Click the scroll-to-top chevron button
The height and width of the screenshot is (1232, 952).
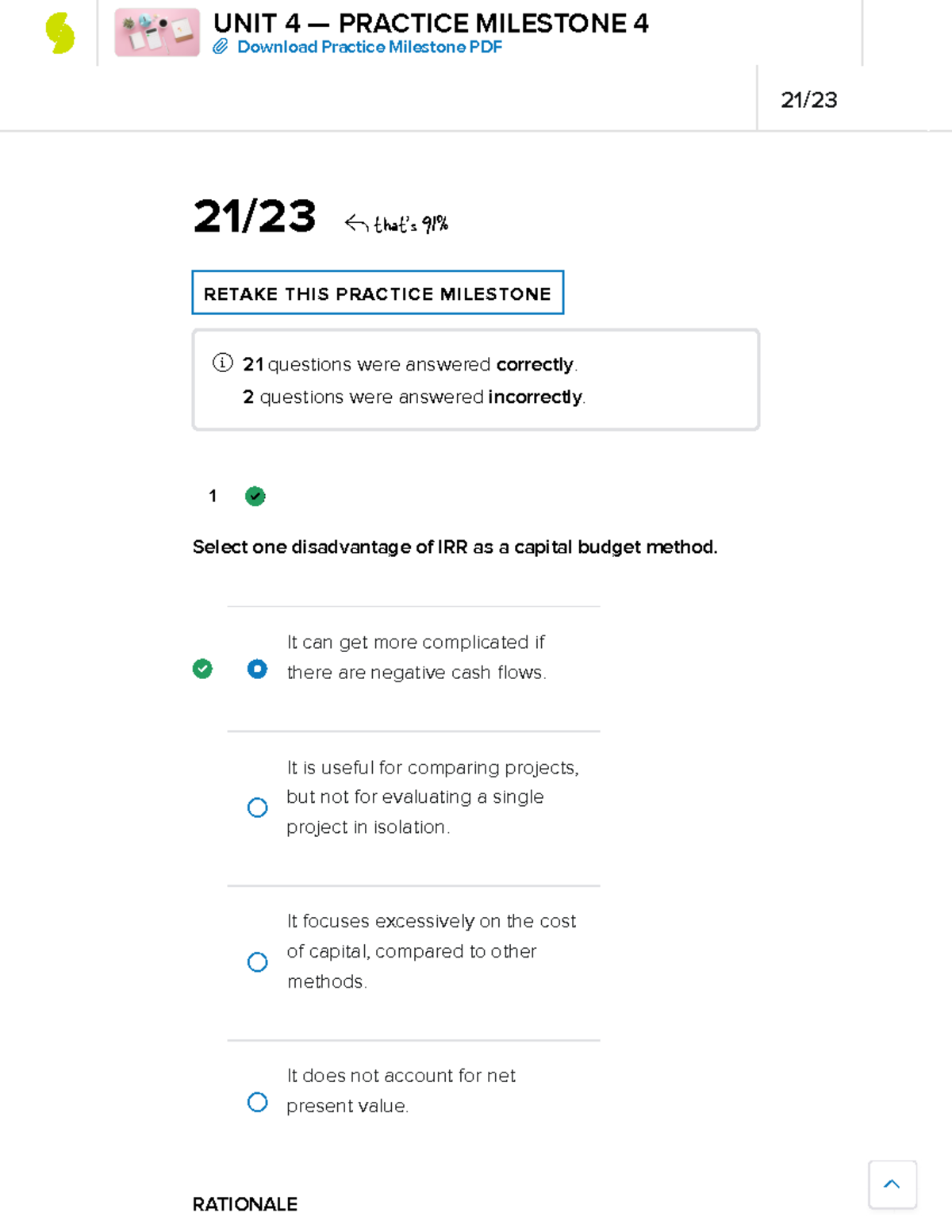[892, 1184]
